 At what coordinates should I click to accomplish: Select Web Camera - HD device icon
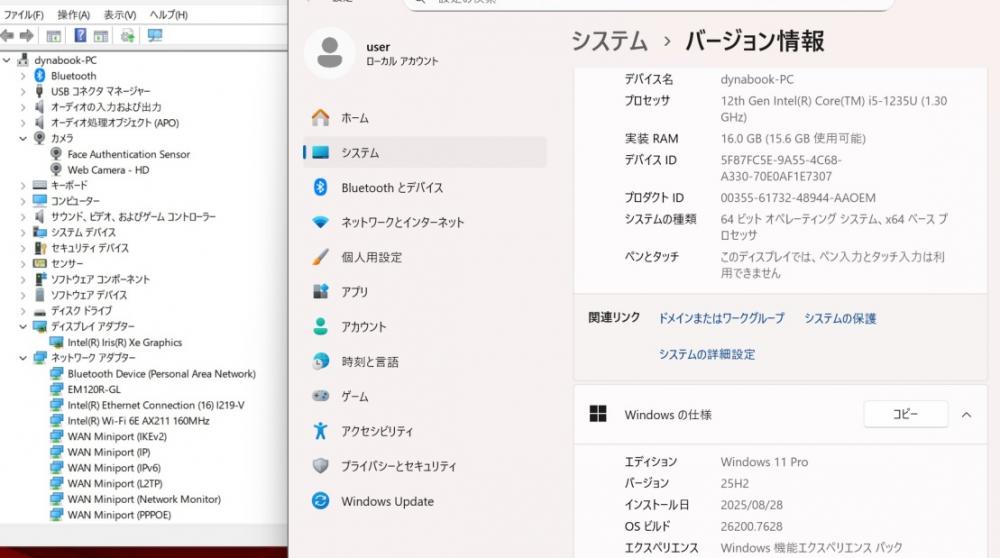click(56, 170)
